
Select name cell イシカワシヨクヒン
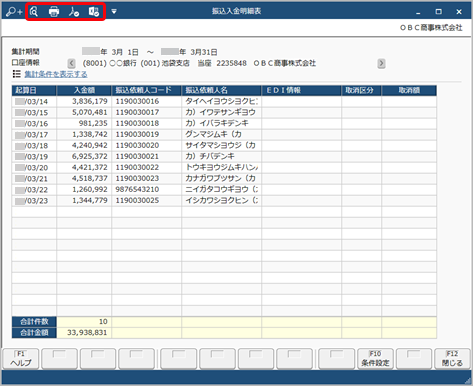point(221,200)
